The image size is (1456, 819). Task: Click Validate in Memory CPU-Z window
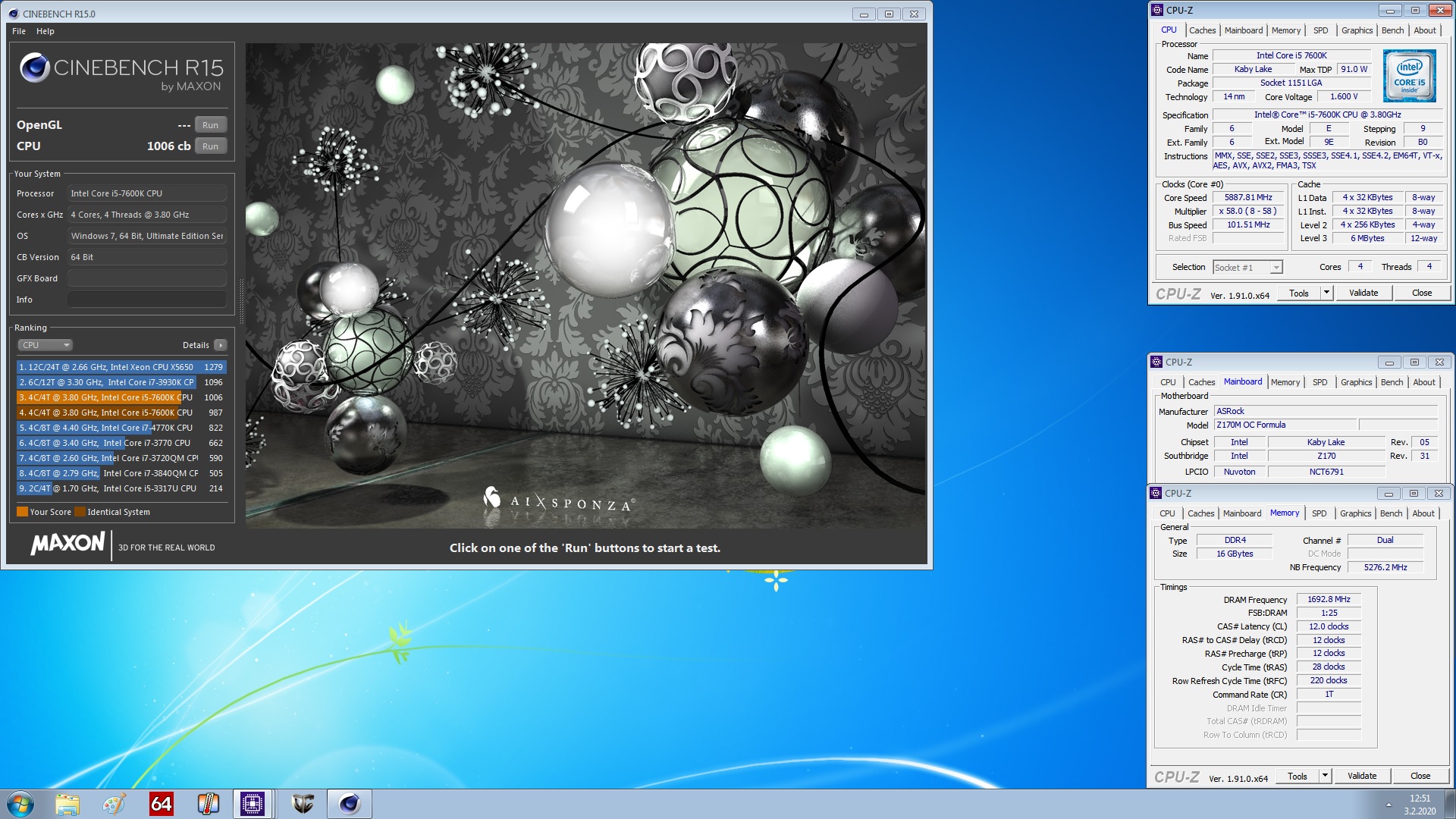(1361, 776)
